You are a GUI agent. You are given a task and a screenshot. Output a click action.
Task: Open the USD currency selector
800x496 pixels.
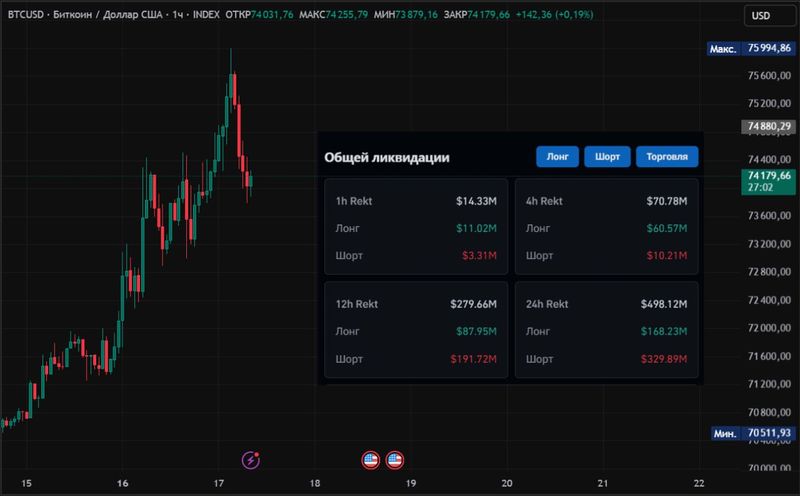[761, 16]
